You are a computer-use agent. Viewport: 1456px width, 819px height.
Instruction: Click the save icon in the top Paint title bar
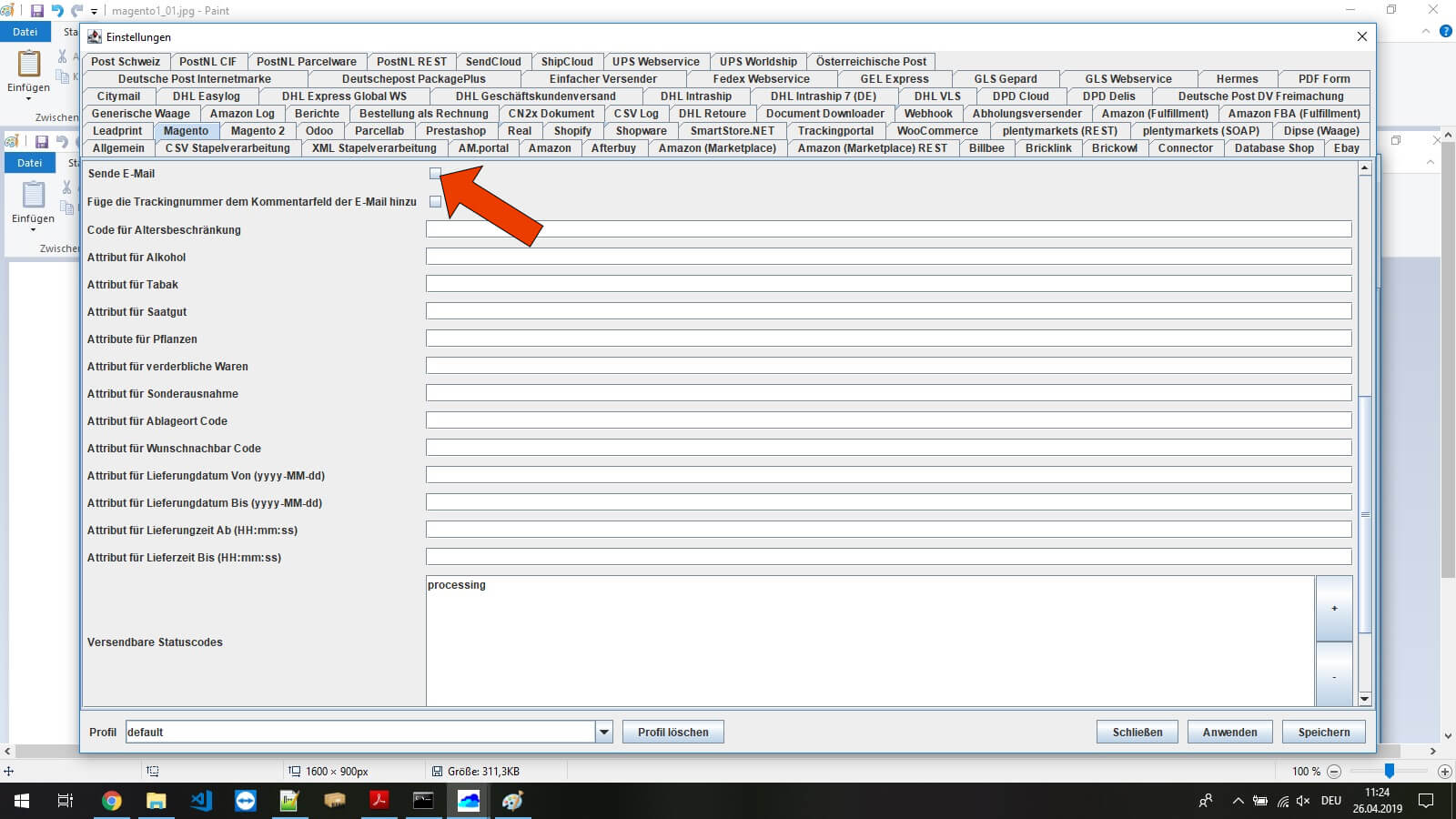pos(37,11)
